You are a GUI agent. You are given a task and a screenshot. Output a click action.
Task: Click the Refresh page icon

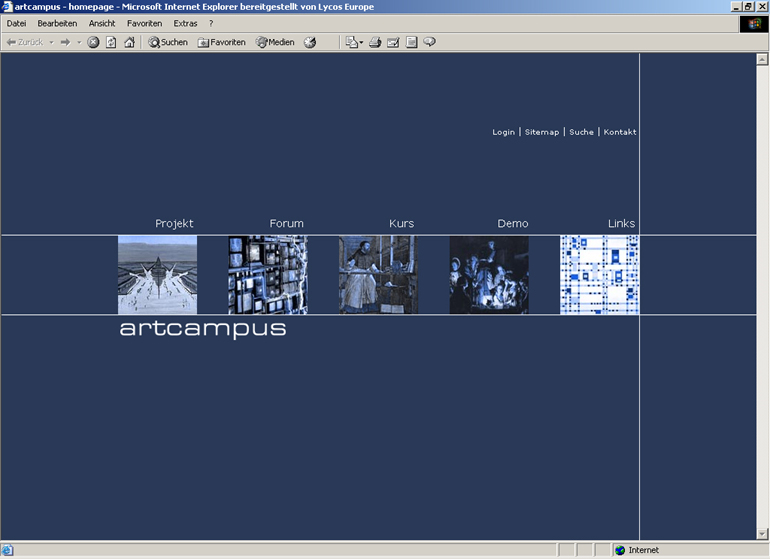111,42
